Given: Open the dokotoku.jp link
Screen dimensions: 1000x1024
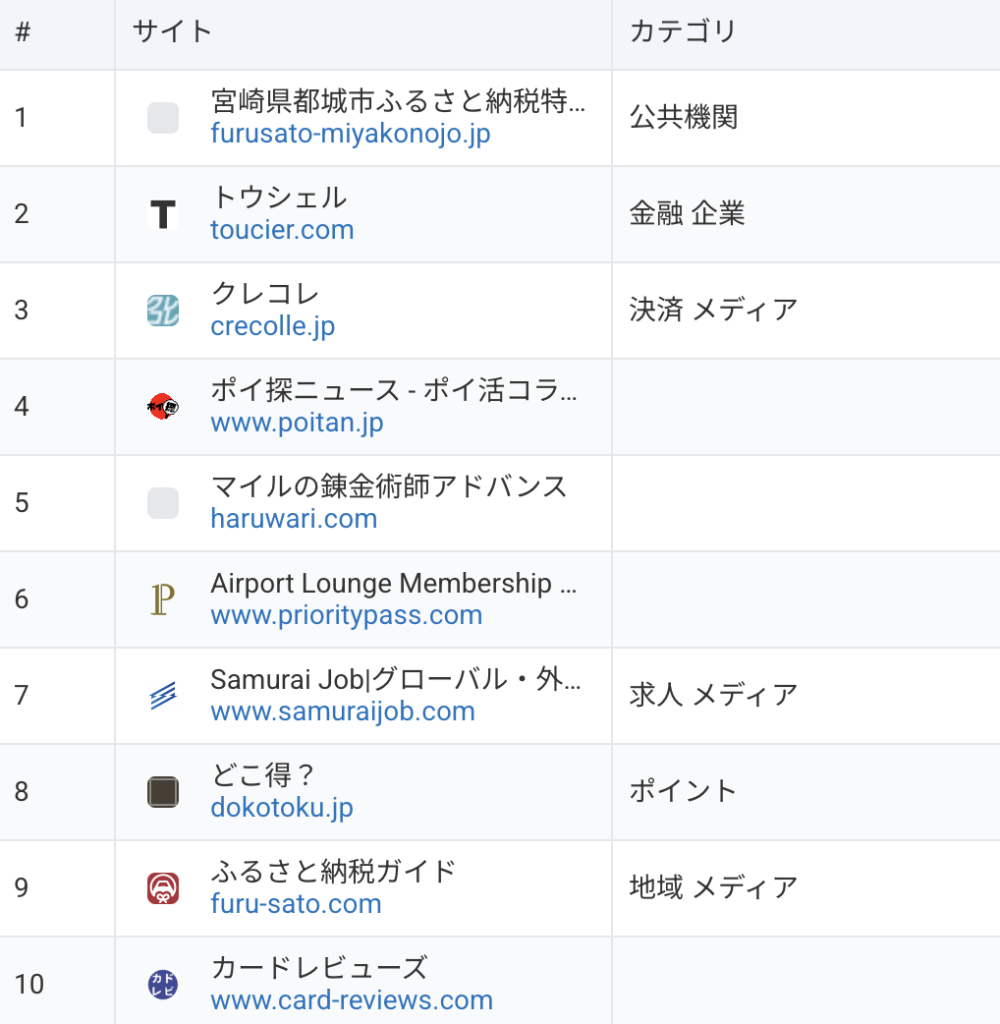Looking at the screenshot, I should pos(282,808).
